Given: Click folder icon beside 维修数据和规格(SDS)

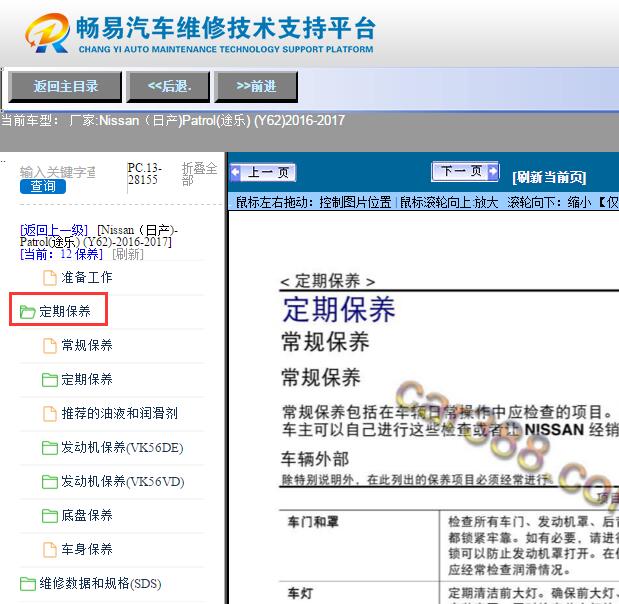Looking at the screenshot, I should point(28,583).
